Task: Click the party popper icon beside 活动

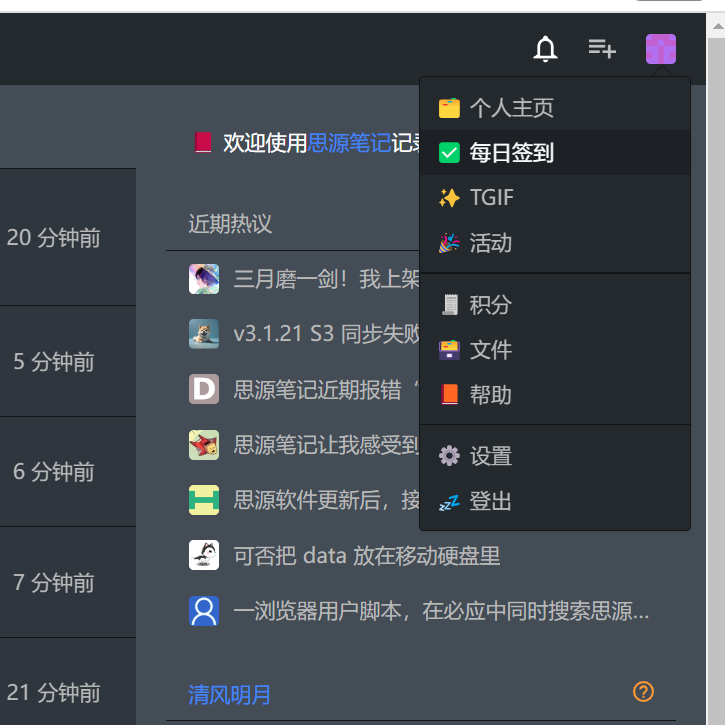Action: coord(449,243)
